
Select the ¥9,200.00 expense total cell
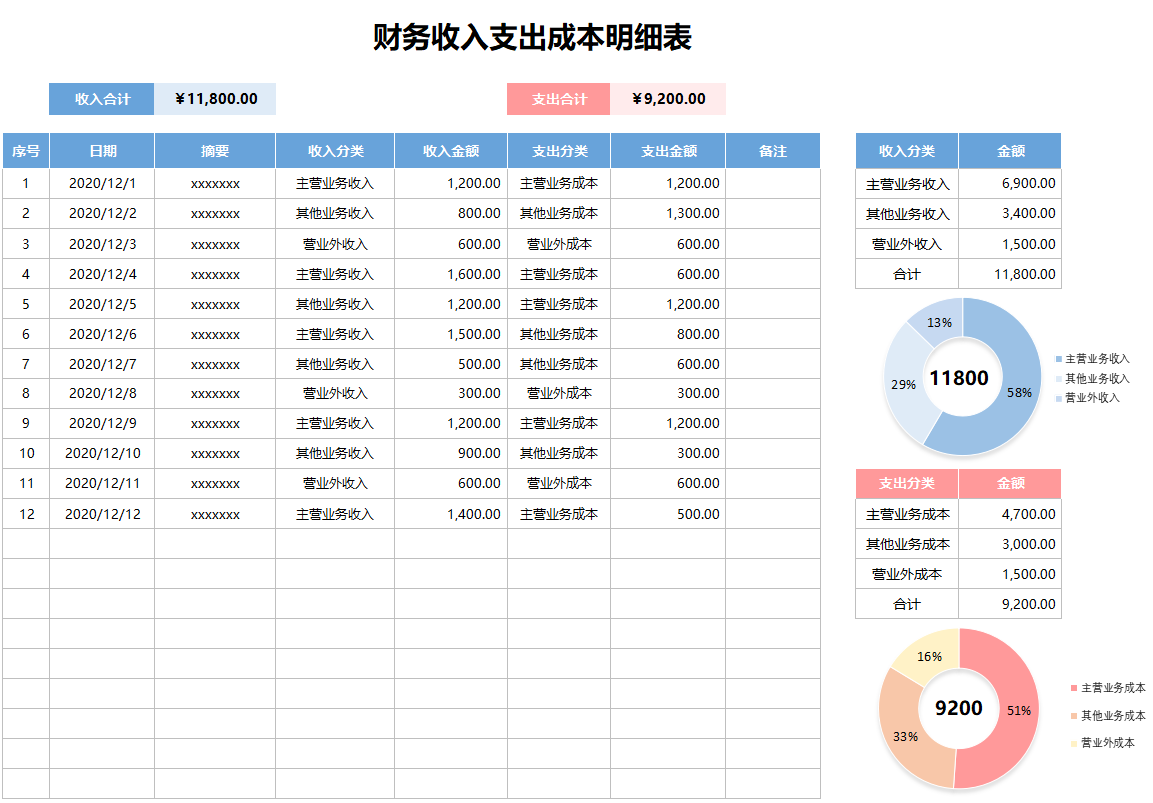[668, 99]
